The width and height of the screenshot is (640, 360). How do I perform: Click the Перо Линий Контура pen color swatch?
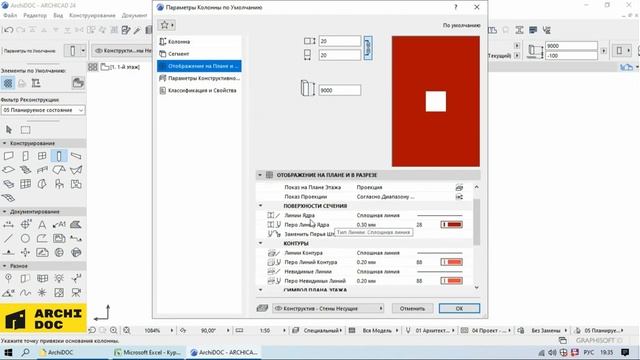pyautogui.click(x=451, y=262)
